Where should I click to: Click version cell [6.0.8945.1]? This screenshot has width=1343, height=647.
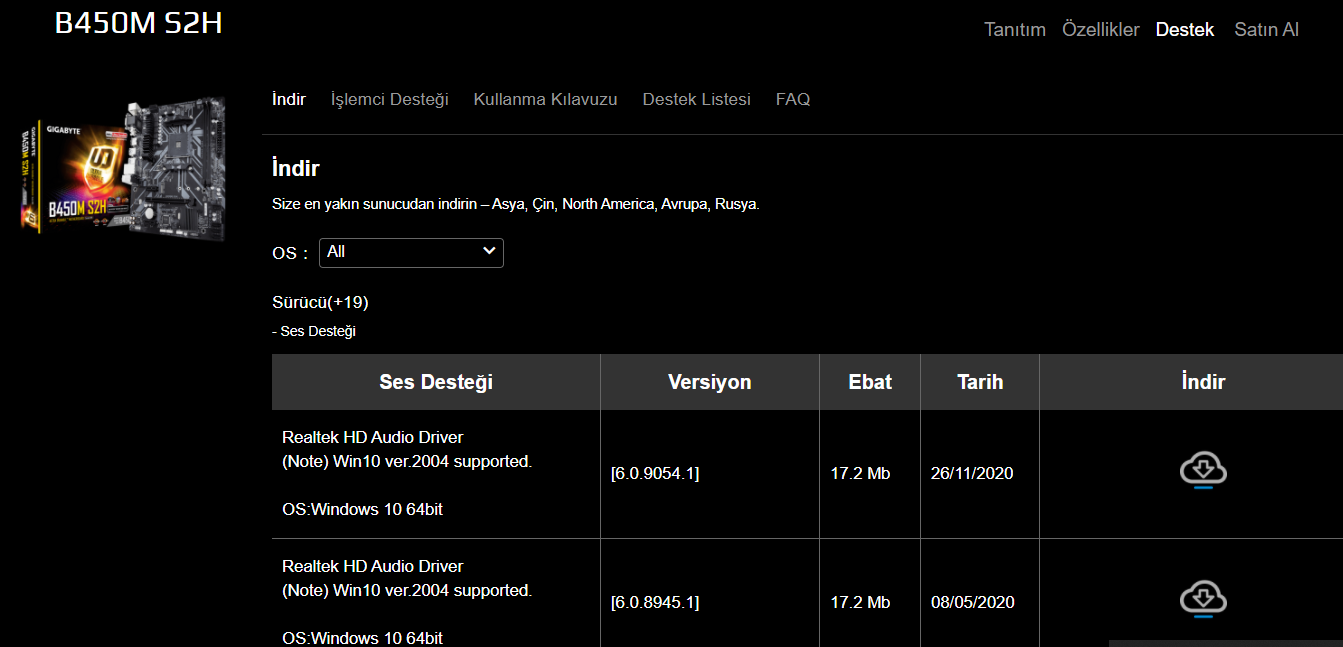click(655, 602)
